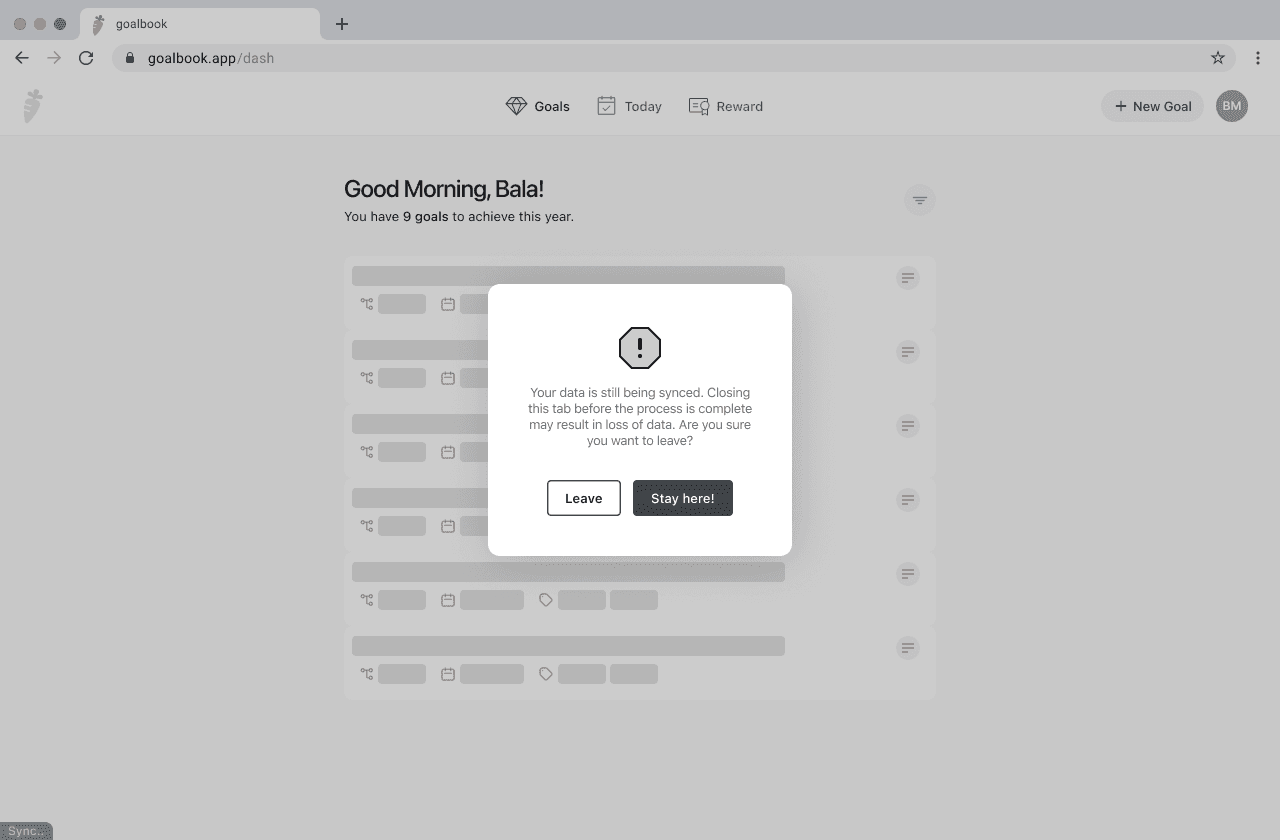This screenshot has width=1280, height=840.
Task: Click the subtask branch icon on a goal card
Action: click(366, 304)
